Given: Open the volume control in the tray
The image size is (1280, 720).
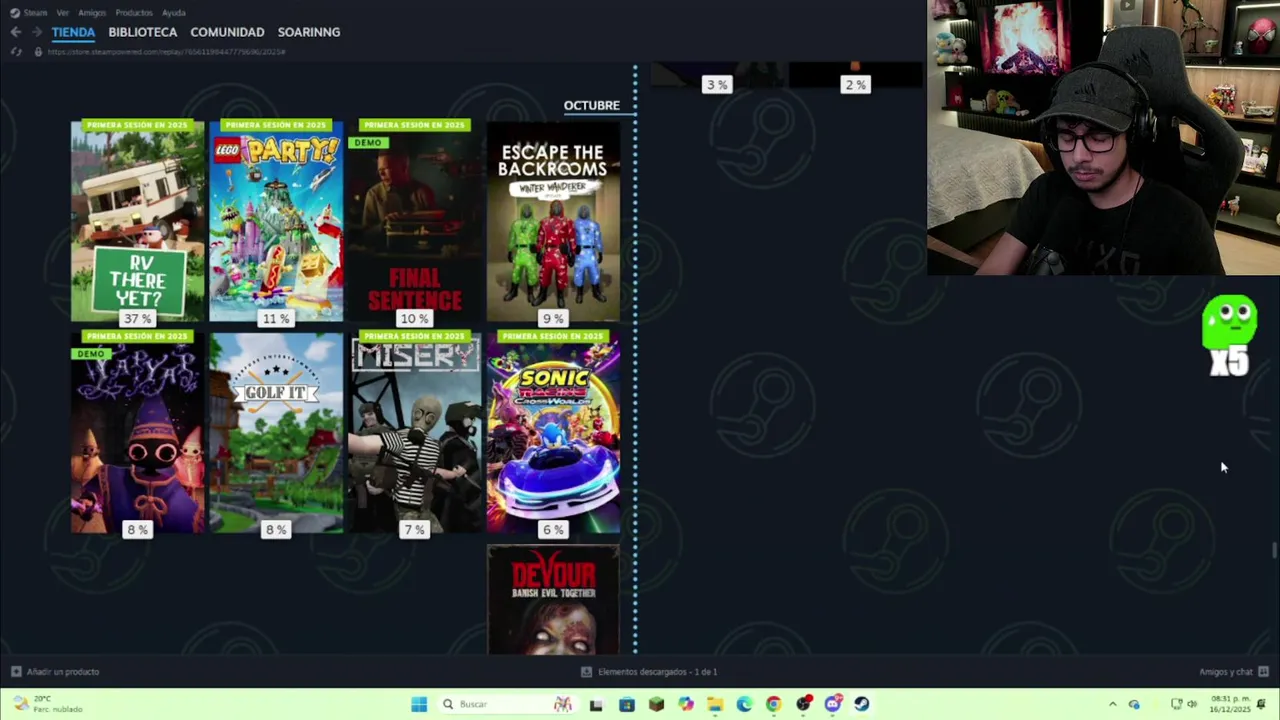Looking at the screenshot, I should 1192,704.
